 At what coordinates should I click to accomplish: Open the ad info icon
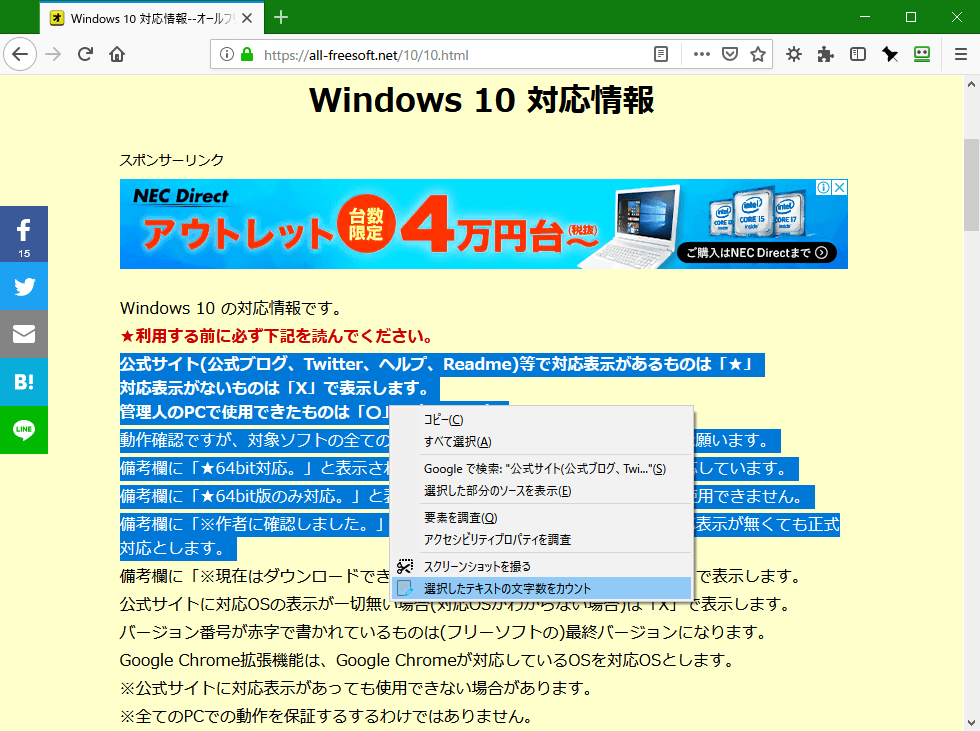tap(824, 187)
